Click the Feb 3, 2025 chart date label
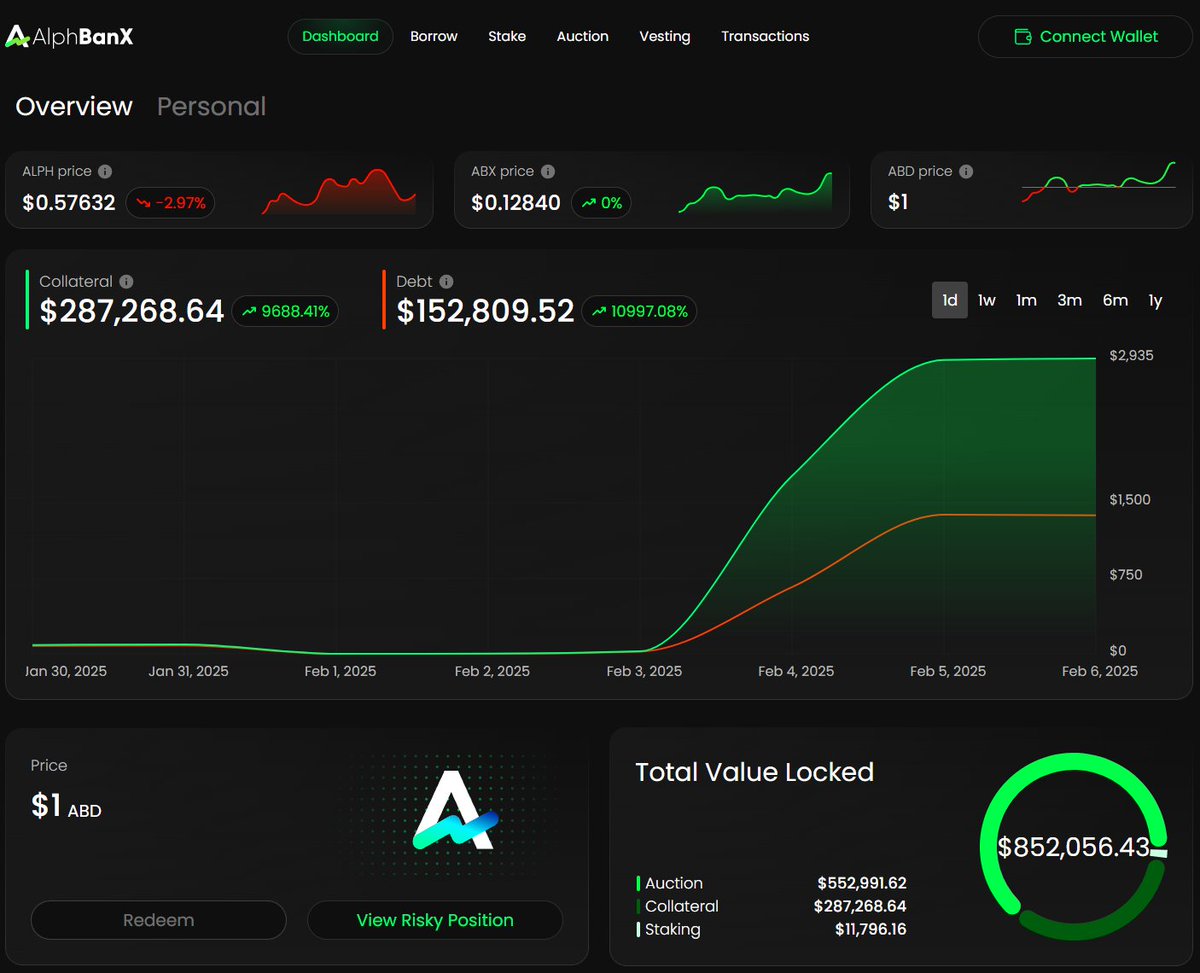 point(644,671)
